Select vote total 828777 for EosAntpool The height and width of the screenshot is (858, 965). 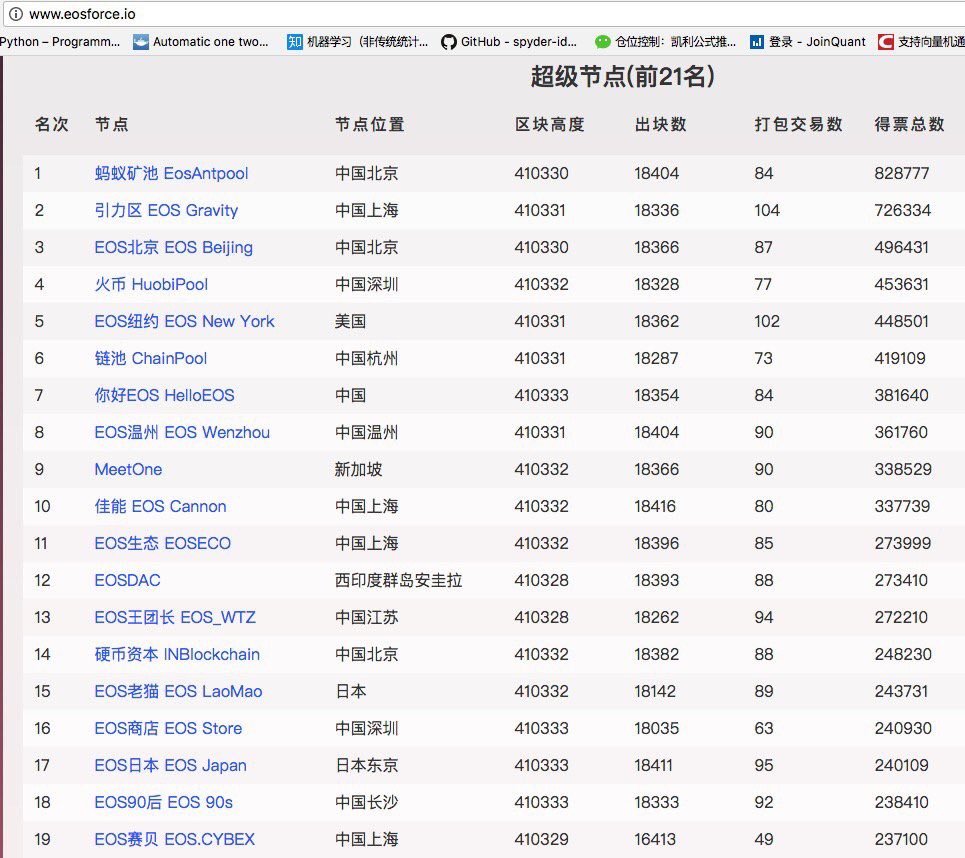(902, 174)
